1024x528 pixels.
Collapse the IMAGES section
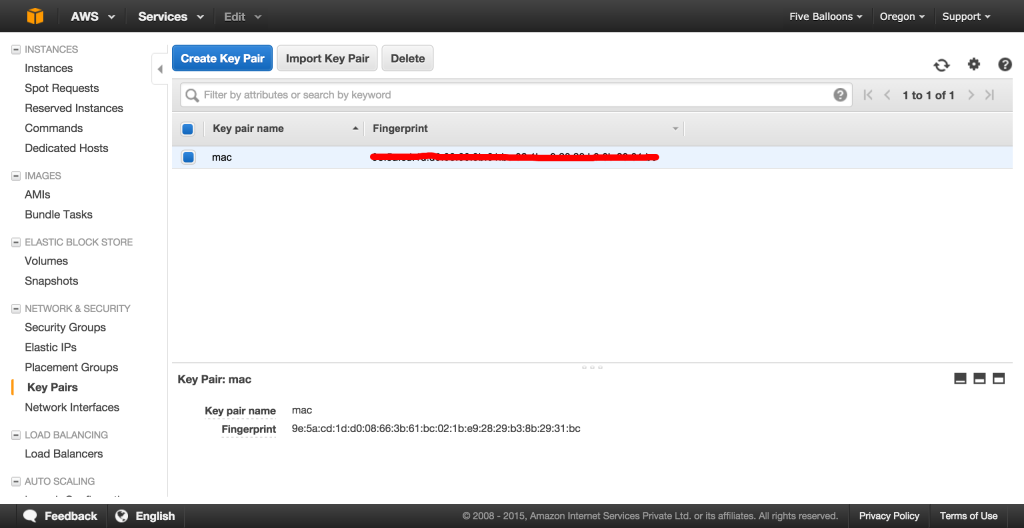(16, 176)
